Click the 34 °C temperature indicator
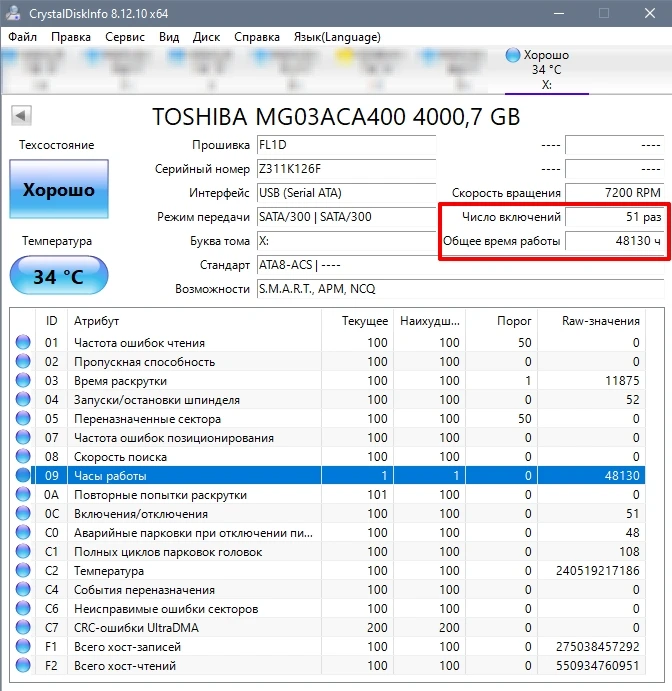The width and height of the screenshot is (672, 691). click(59, 276)
